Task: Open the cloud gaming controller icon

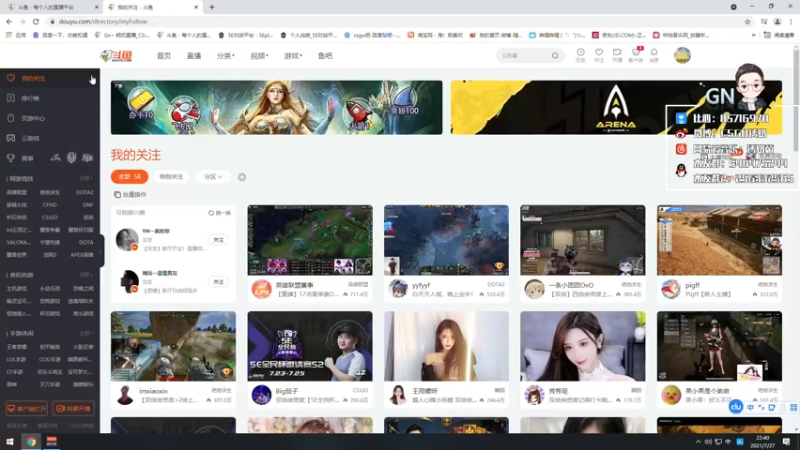Action: click(11, 138)
